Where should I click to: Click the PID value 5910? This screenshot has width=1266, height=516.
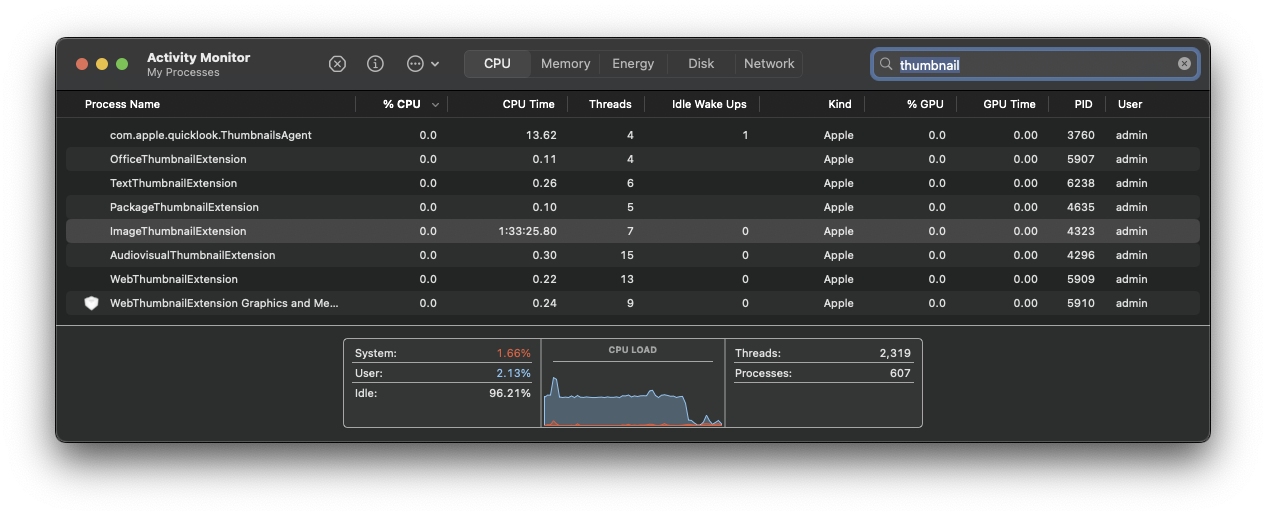pos(1081,303)
